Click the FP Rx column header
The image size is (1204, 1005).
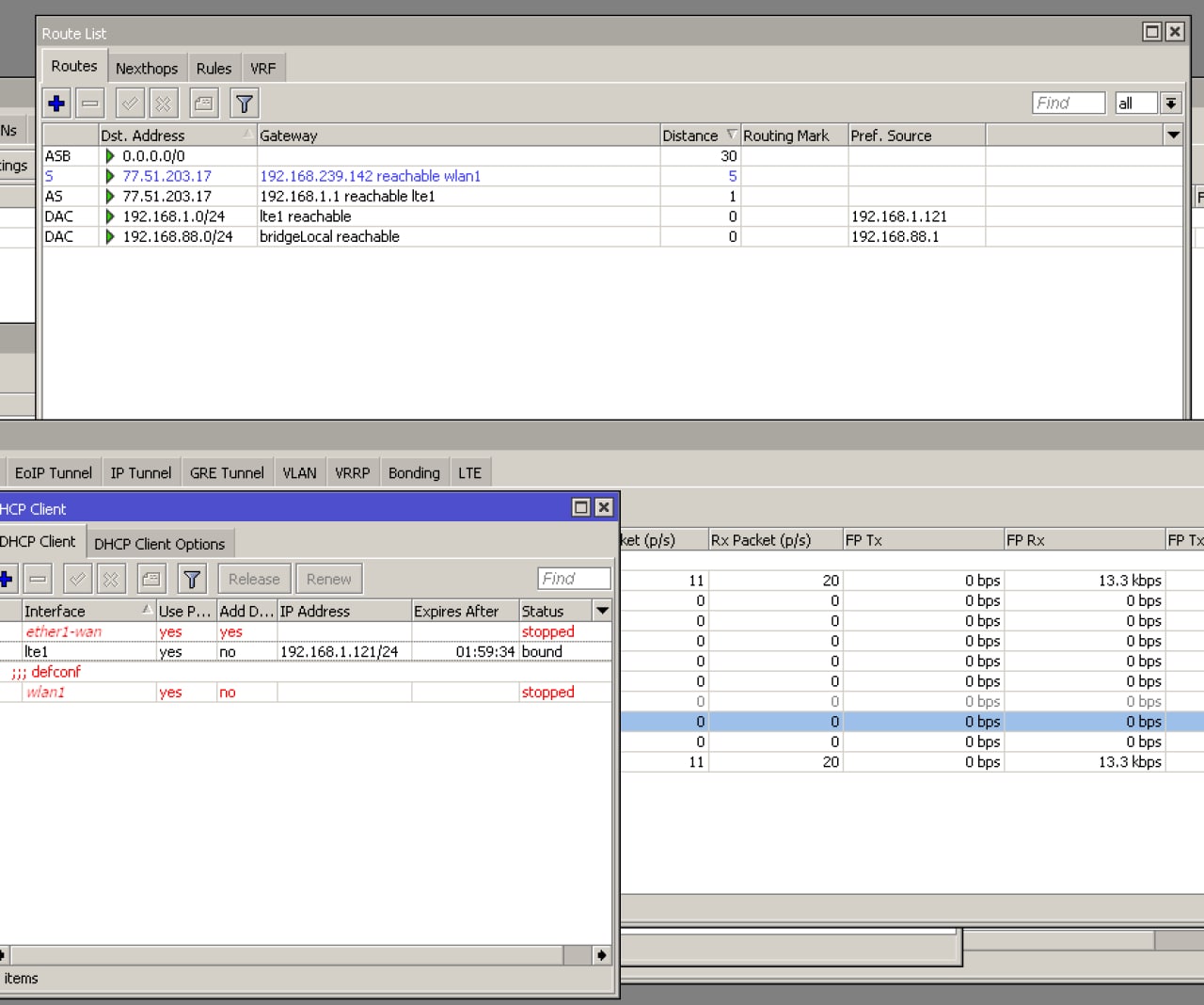click(1085, 540)
